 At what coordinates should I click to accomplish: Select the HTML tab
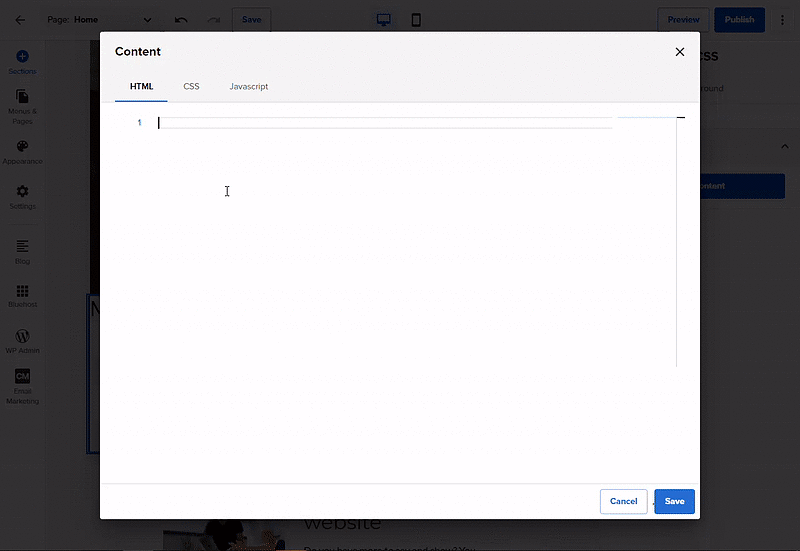point(141,87)
